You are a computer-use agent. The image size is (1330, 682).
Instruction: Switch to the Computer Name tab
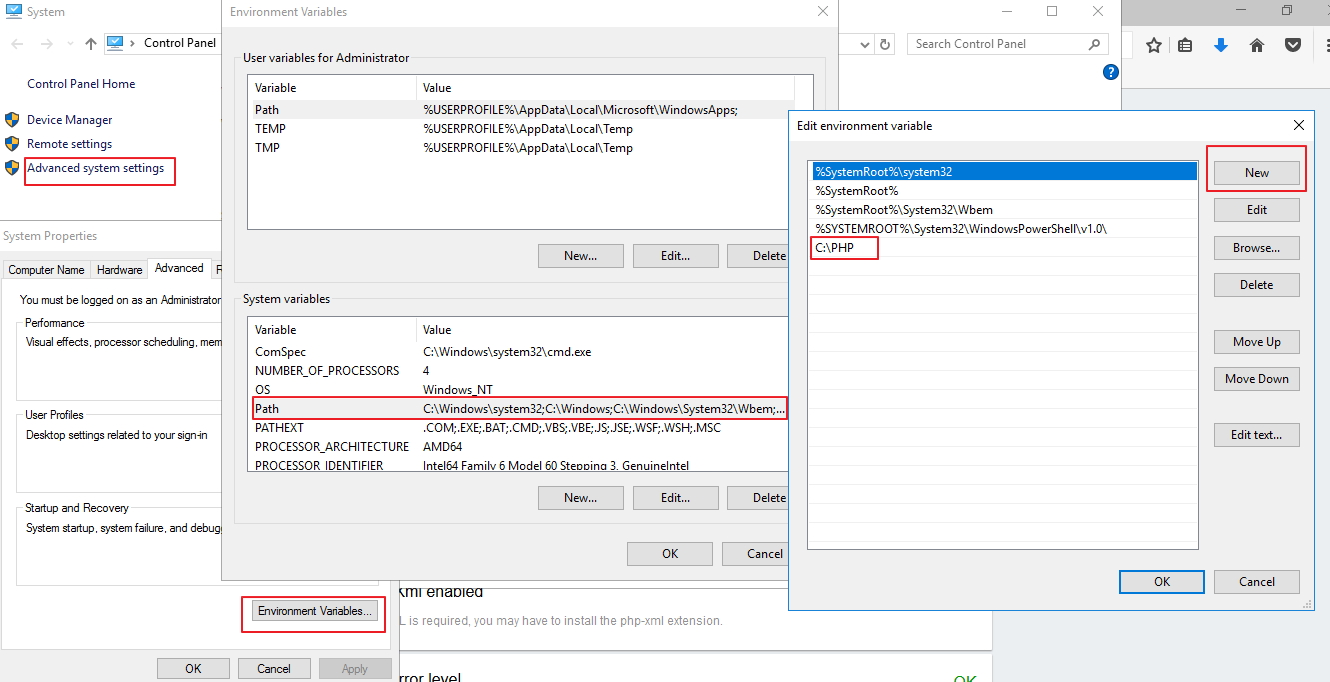46,270
